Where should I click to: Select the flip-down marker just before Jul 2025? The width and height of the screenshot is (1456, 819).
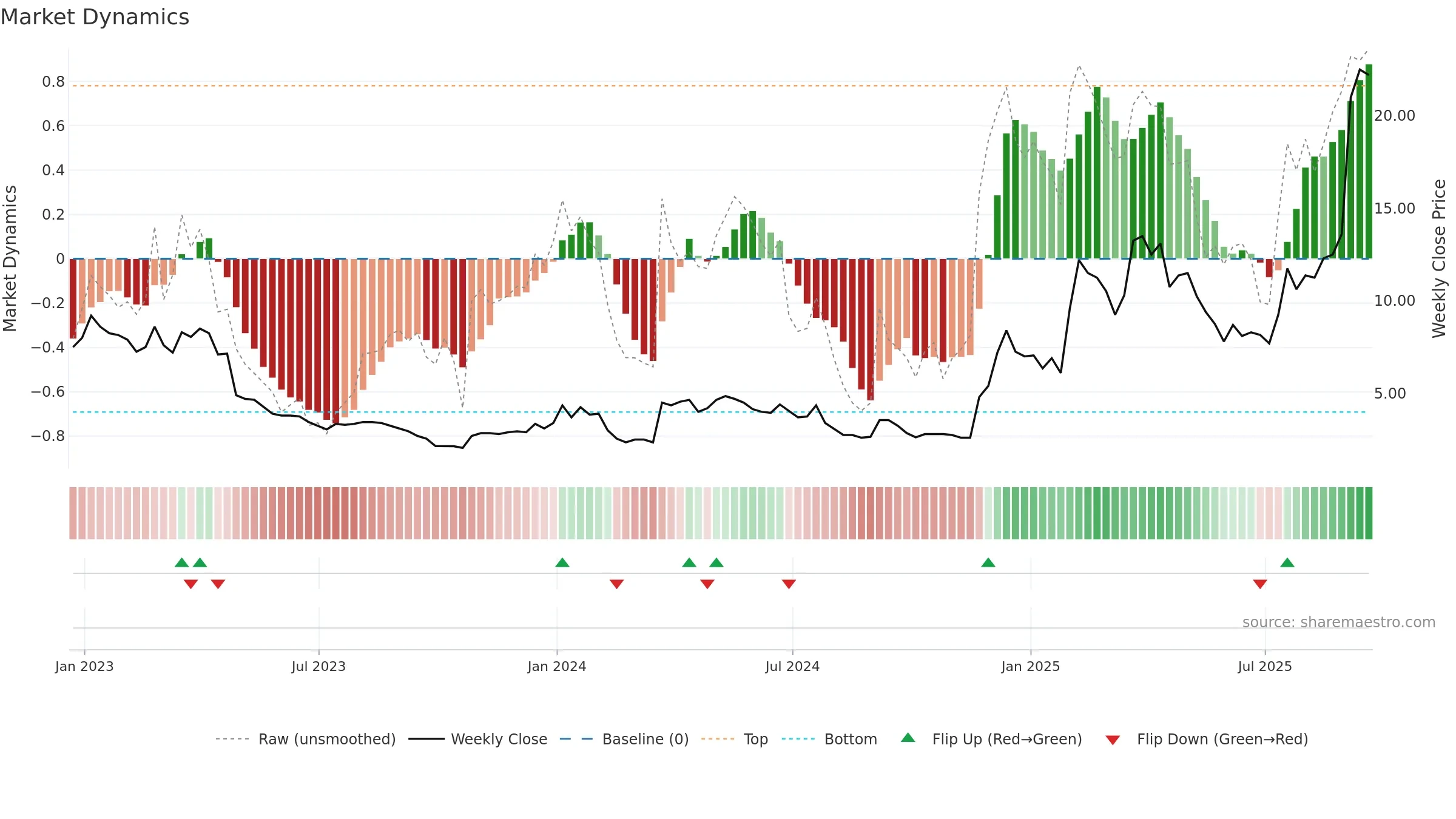pos(1260,584)
